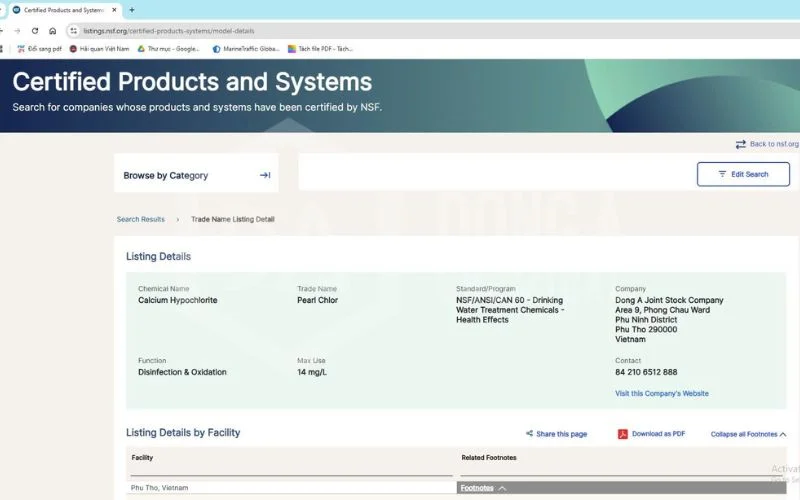Click the Edit Search button

click(x=743, y=174)
